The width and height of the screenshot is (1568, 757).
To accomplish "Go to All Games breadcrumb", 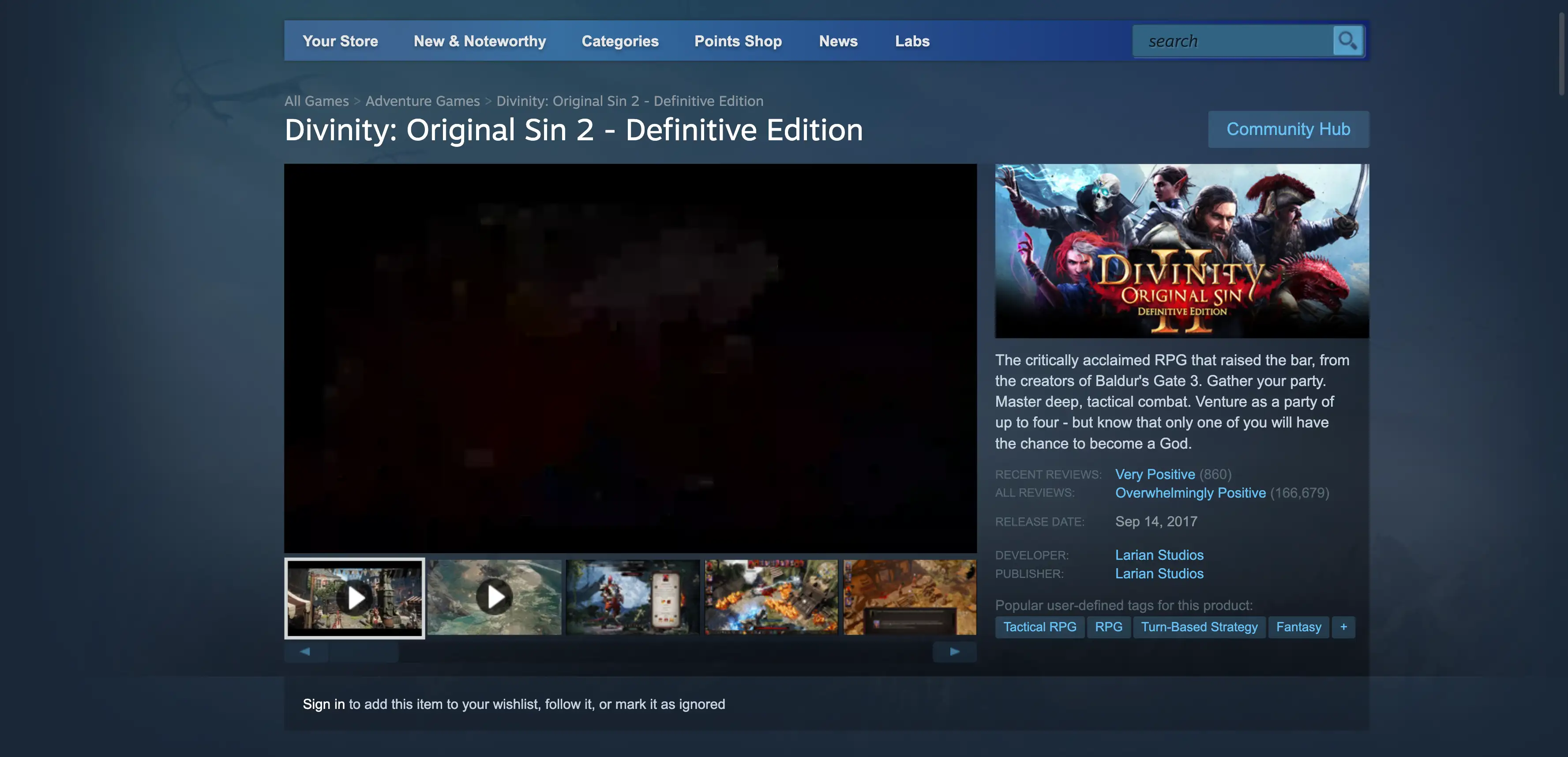I will pos(316,101).
